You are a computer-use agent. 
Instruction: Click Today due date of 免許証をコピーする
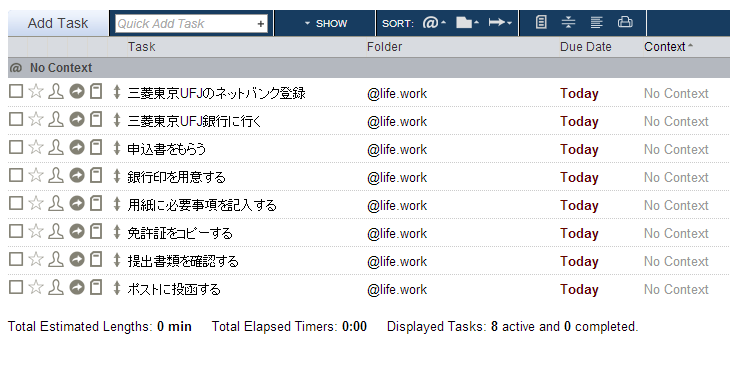[579, 233]
